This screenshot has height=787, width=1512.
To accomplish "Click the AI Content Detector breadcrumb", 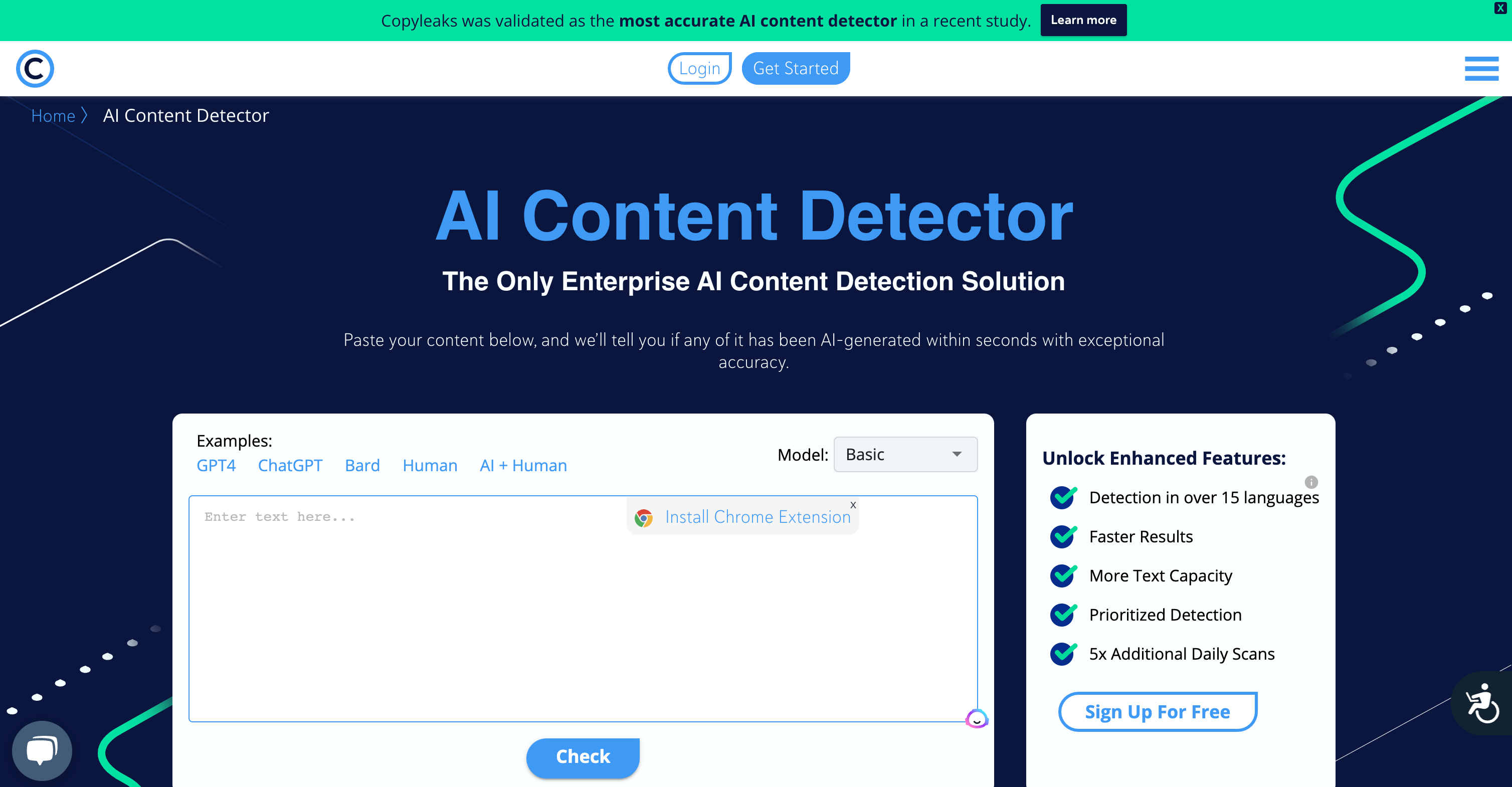I will tap(186, 115).
